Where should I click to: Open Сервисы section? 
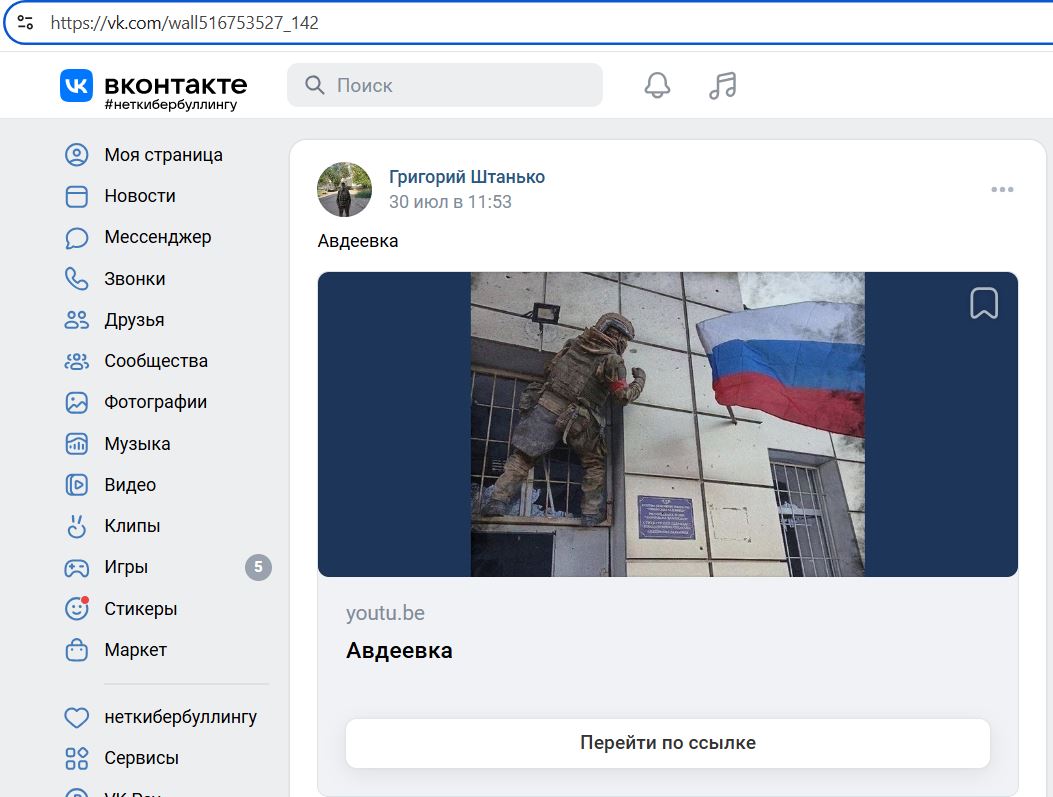pyautogui.click(x=141, y=758)
